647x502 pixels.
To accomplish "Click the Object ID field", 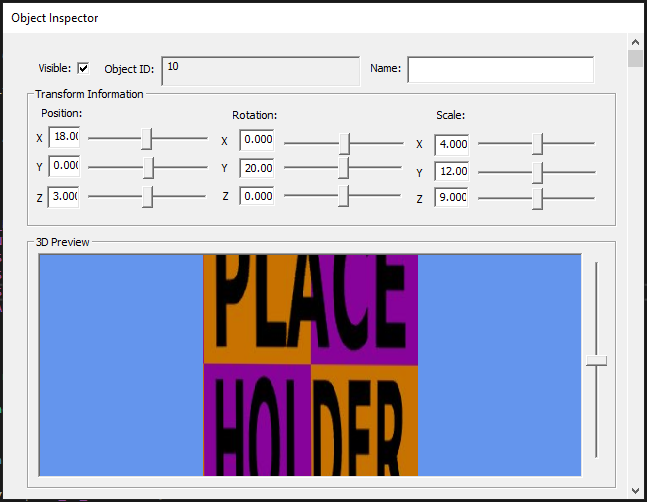I will click(x=260, y=70).
